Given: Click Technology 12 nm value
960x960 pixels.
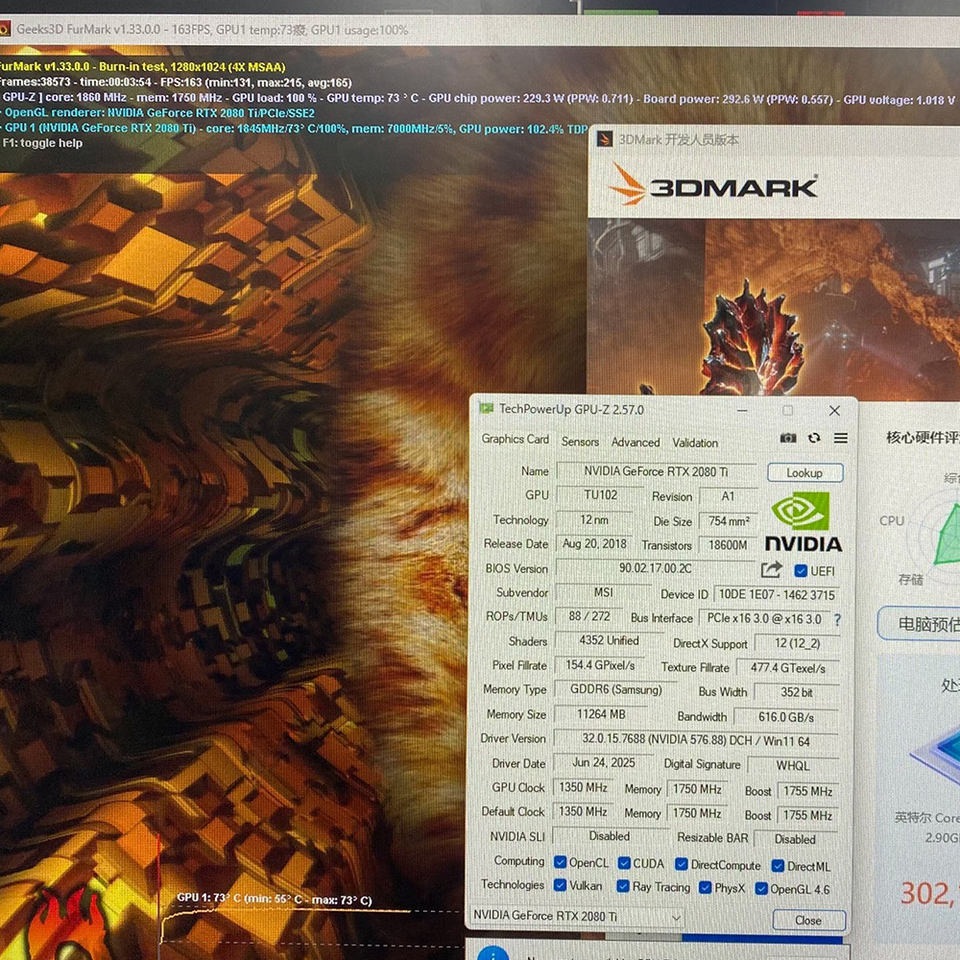Looking at the screenshot, I should pyautogui.click(x=594, y=520).
